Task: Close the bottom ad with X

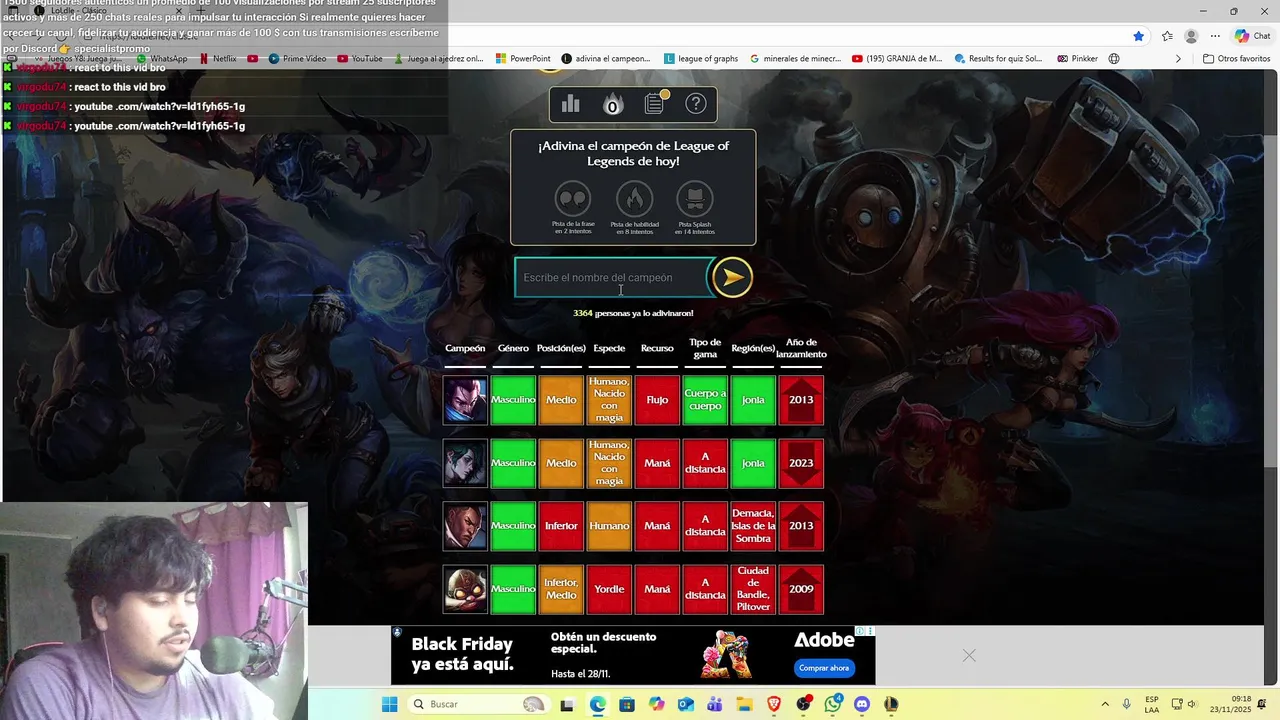Action: pos(969,656)
